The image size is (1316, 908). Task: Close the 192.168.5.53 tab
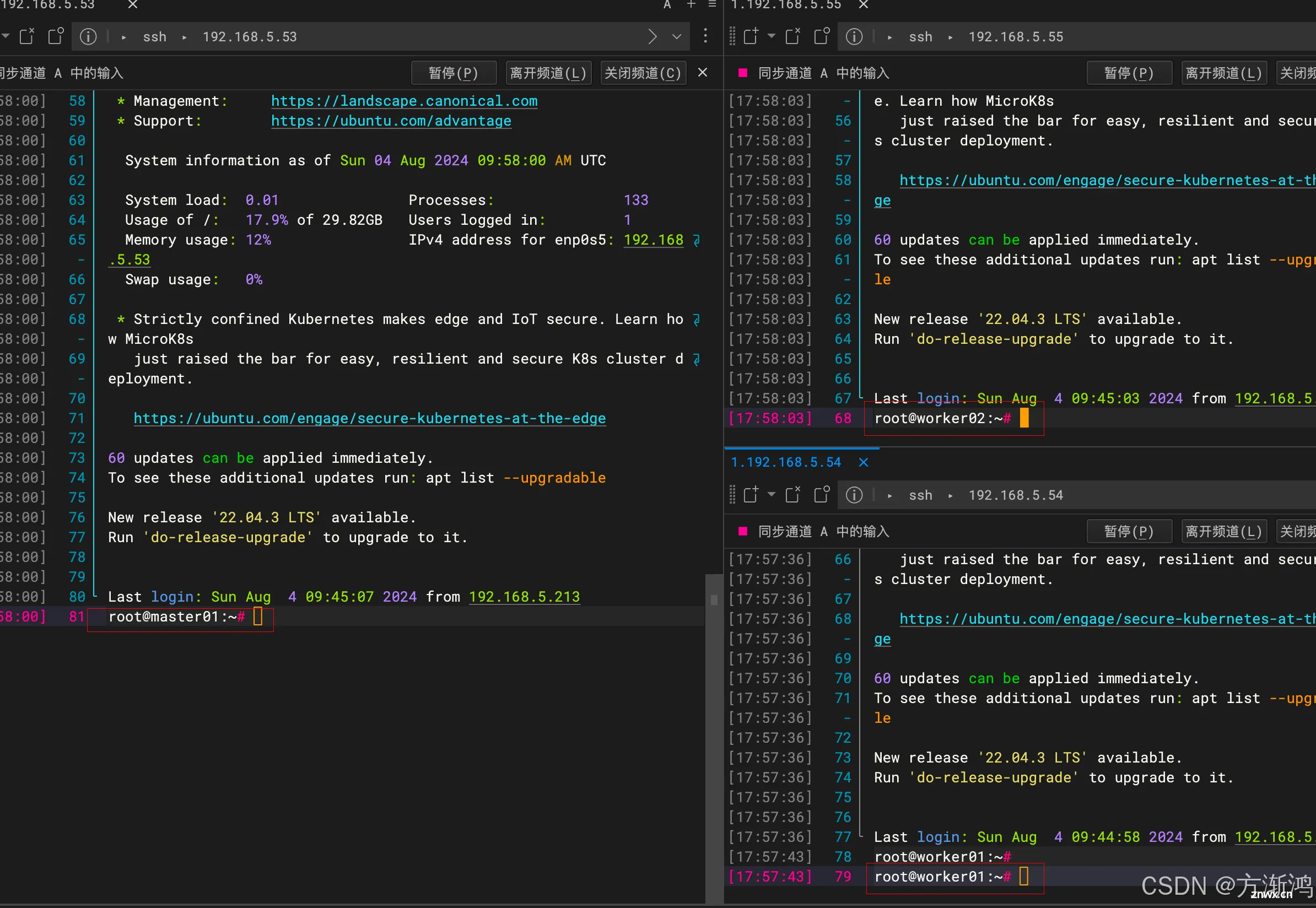133,4
